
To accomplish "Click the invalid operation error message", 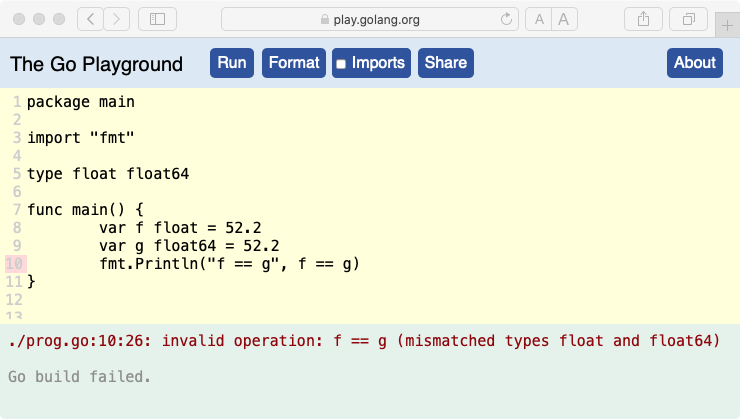I will click(x=364, y=341).
